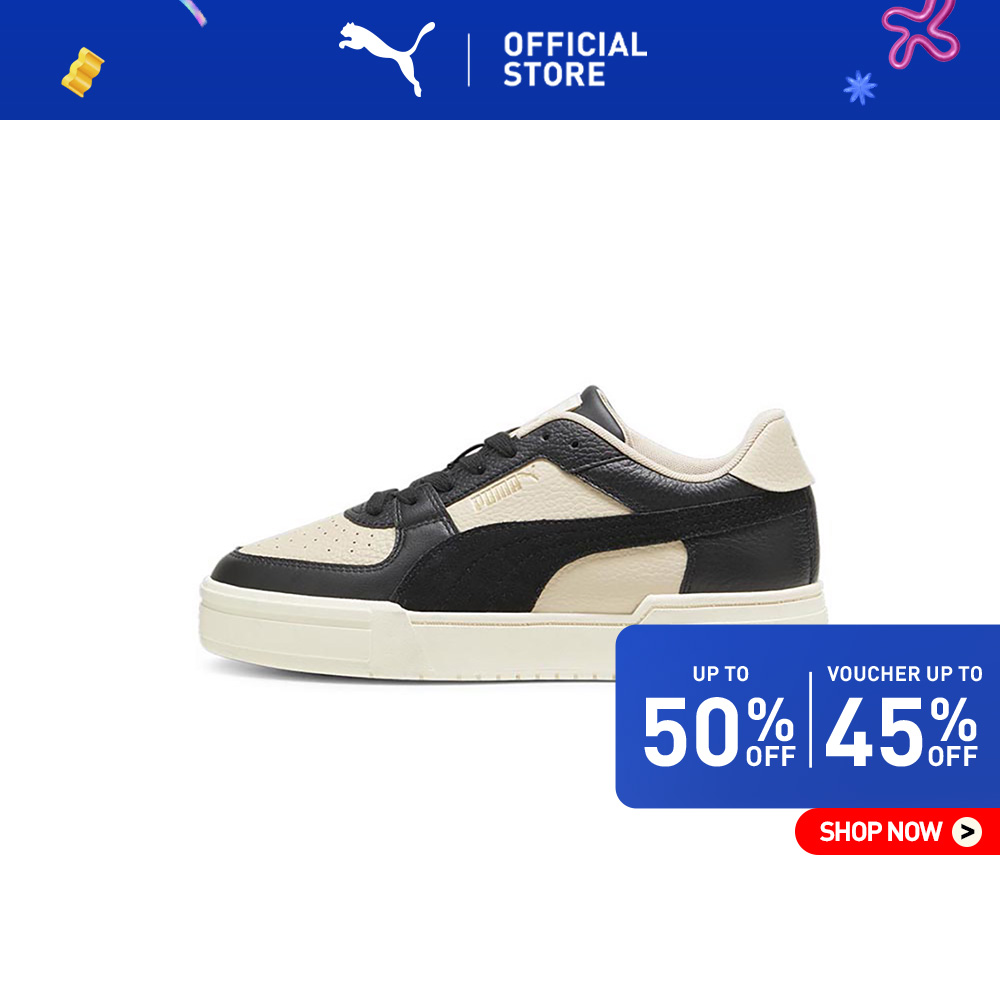Click the black shoelaces on sneaker
The width and height of the screenshot is (1000, 1000).
tap(440, 472)
